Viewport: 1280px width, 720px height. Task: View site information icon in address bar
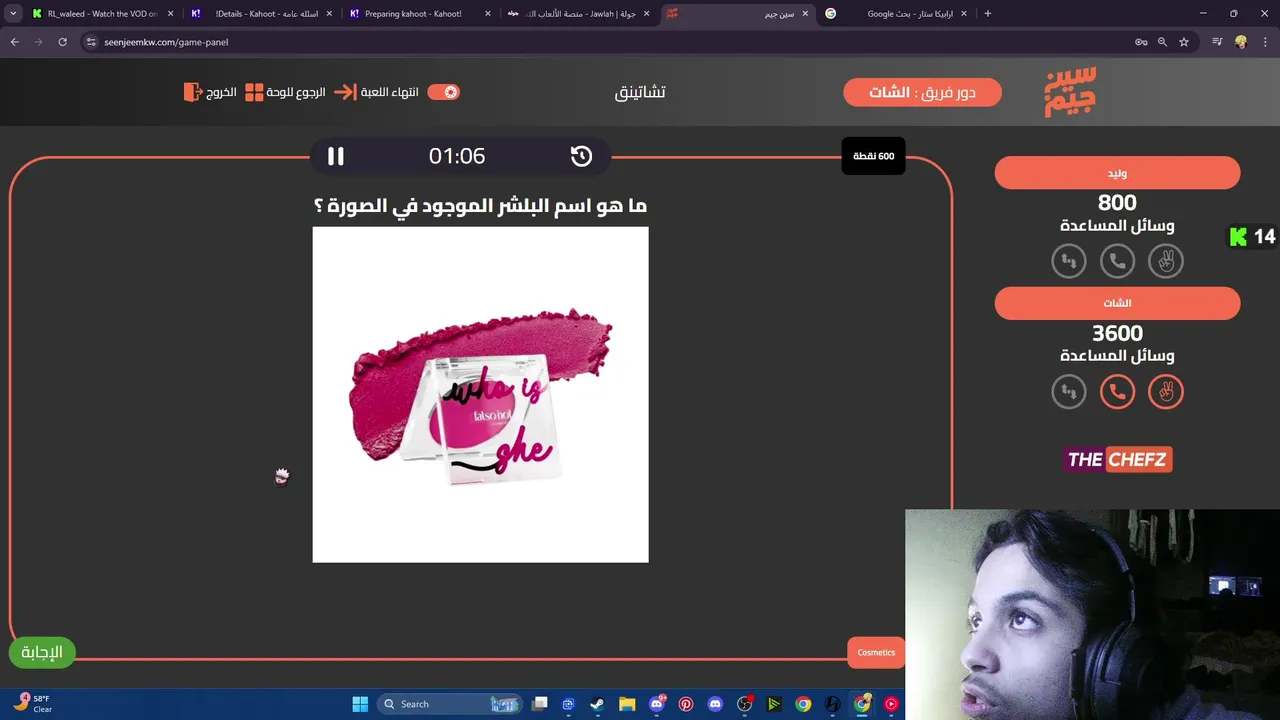91,42
